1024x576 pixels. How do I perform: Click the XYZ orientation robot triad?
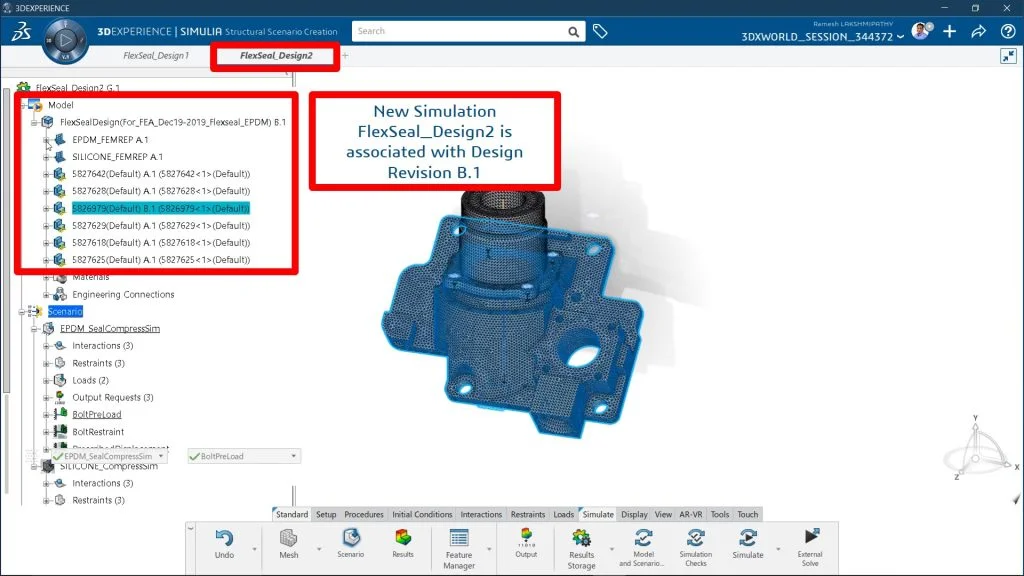tap(980, 451)
